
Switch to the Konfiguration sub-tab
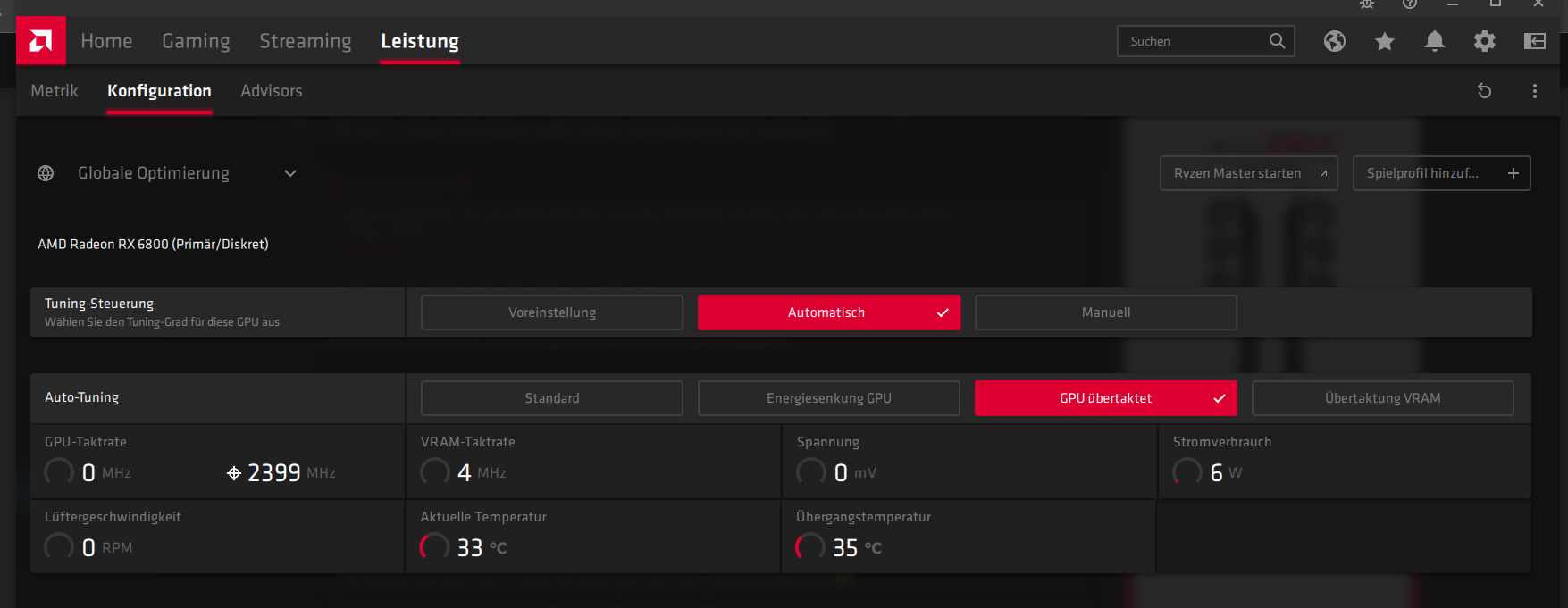pyautogui.click(x=159, y=91)
